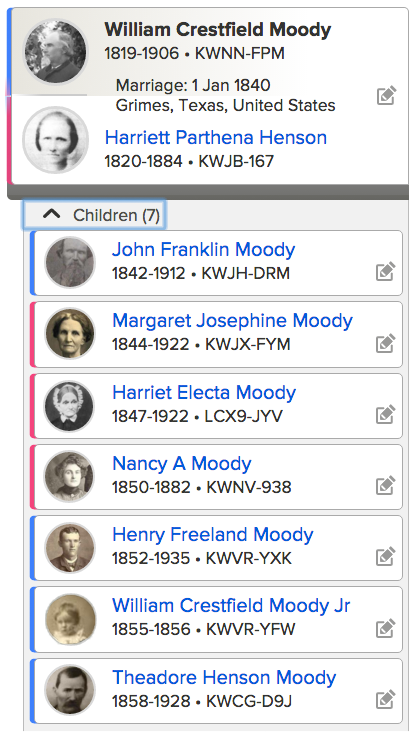Click the William Crestfield Moody header name

pos(218,30)
